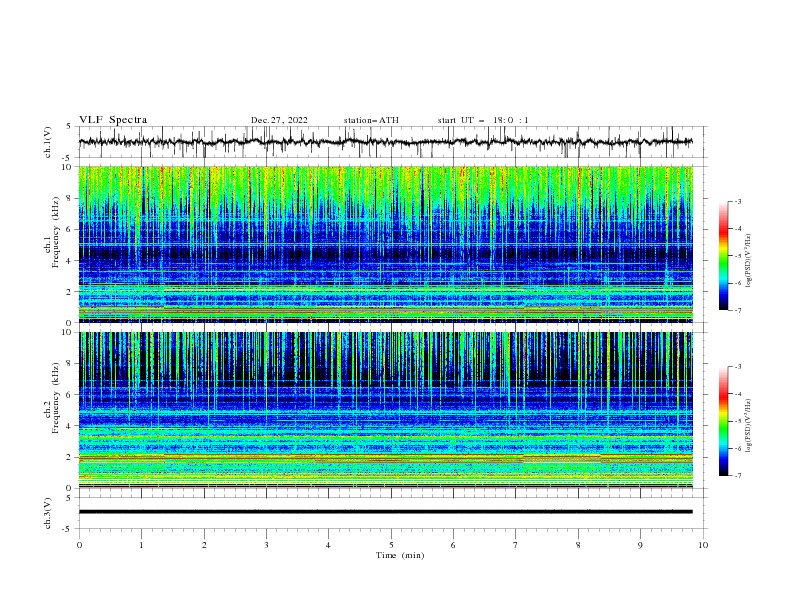Click the ch.1 spectrogram color scale bar
Viewport: 792px width, 612px height.
point(724,256)
